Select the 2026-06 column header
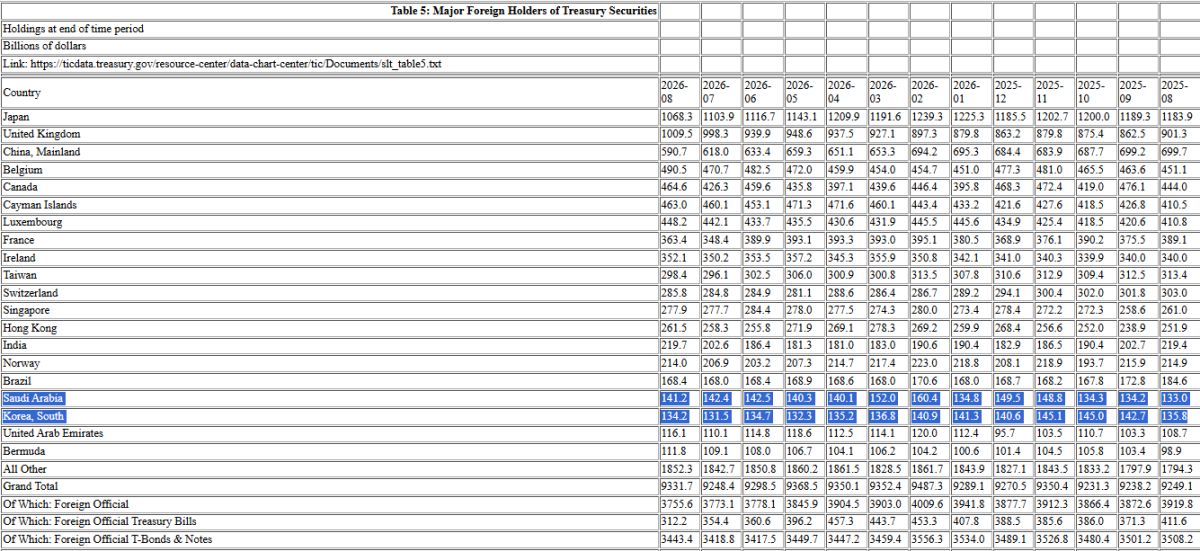Screen dimensions: 1200x551 763,92
